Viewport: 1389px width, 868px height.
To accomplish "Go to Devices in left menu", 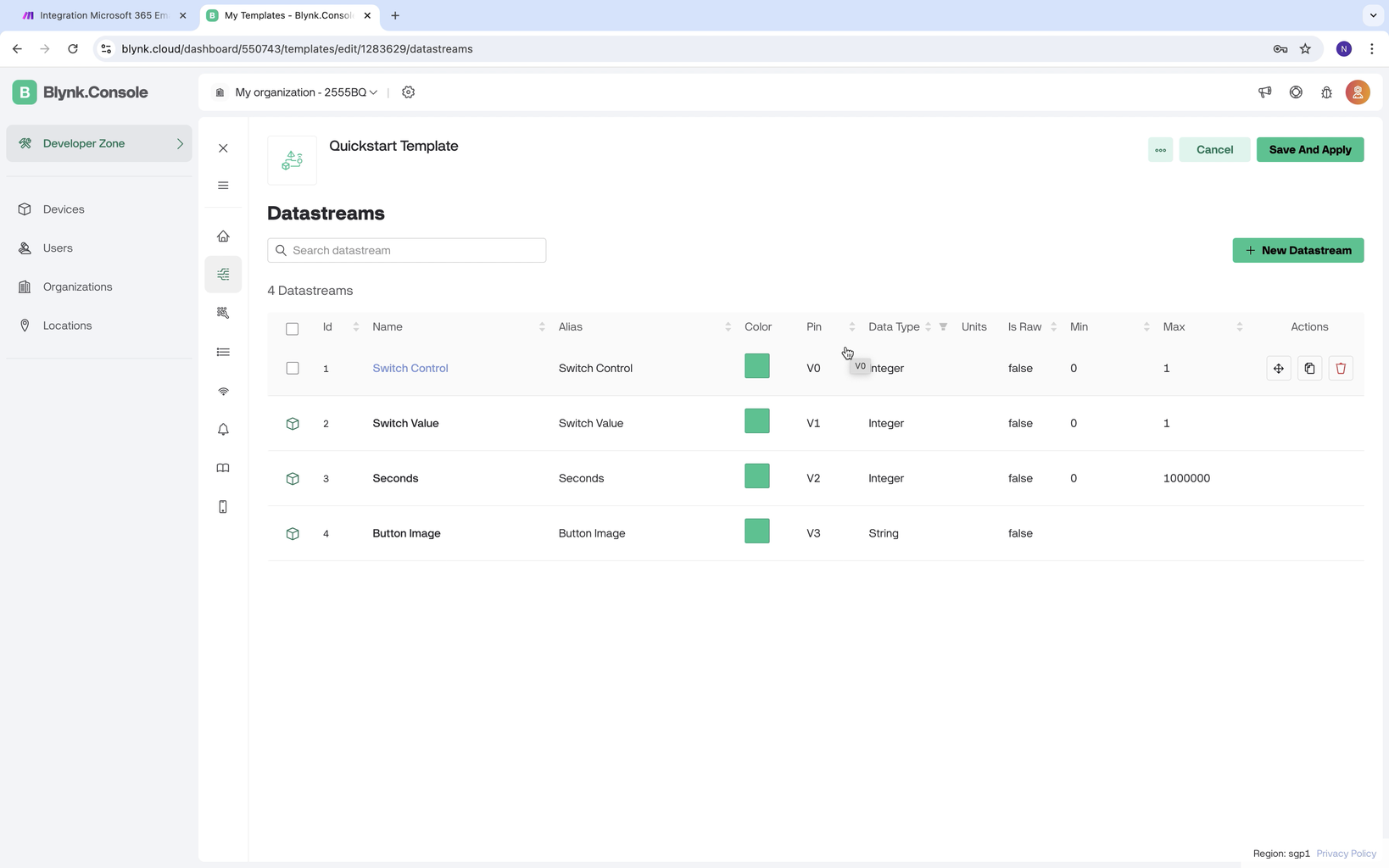I will tap(64, 209).
